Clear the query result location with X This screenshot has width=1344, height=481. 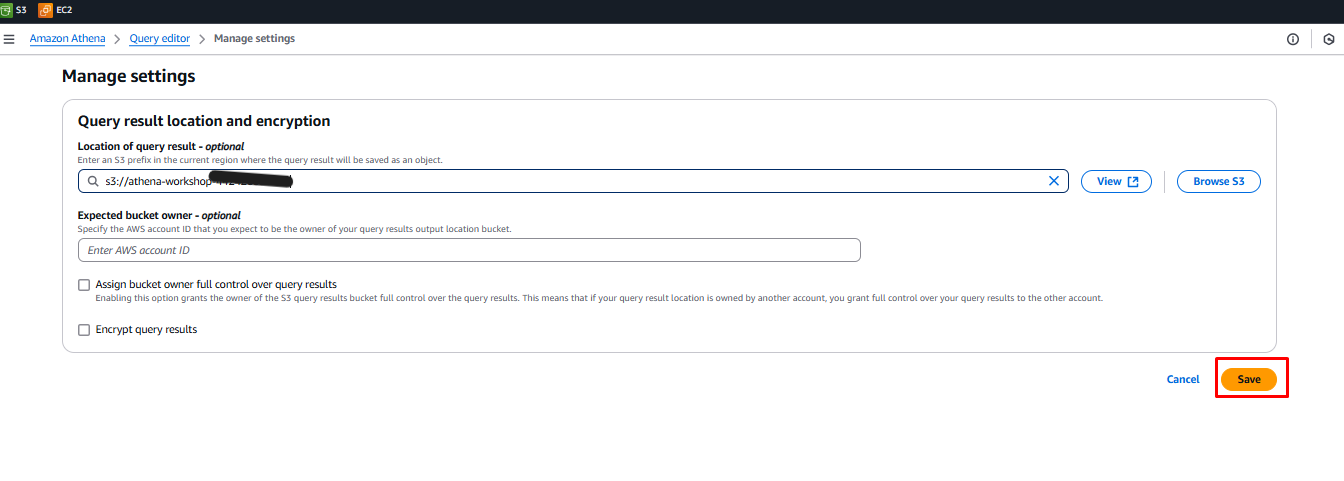[x=1053, y=181]
